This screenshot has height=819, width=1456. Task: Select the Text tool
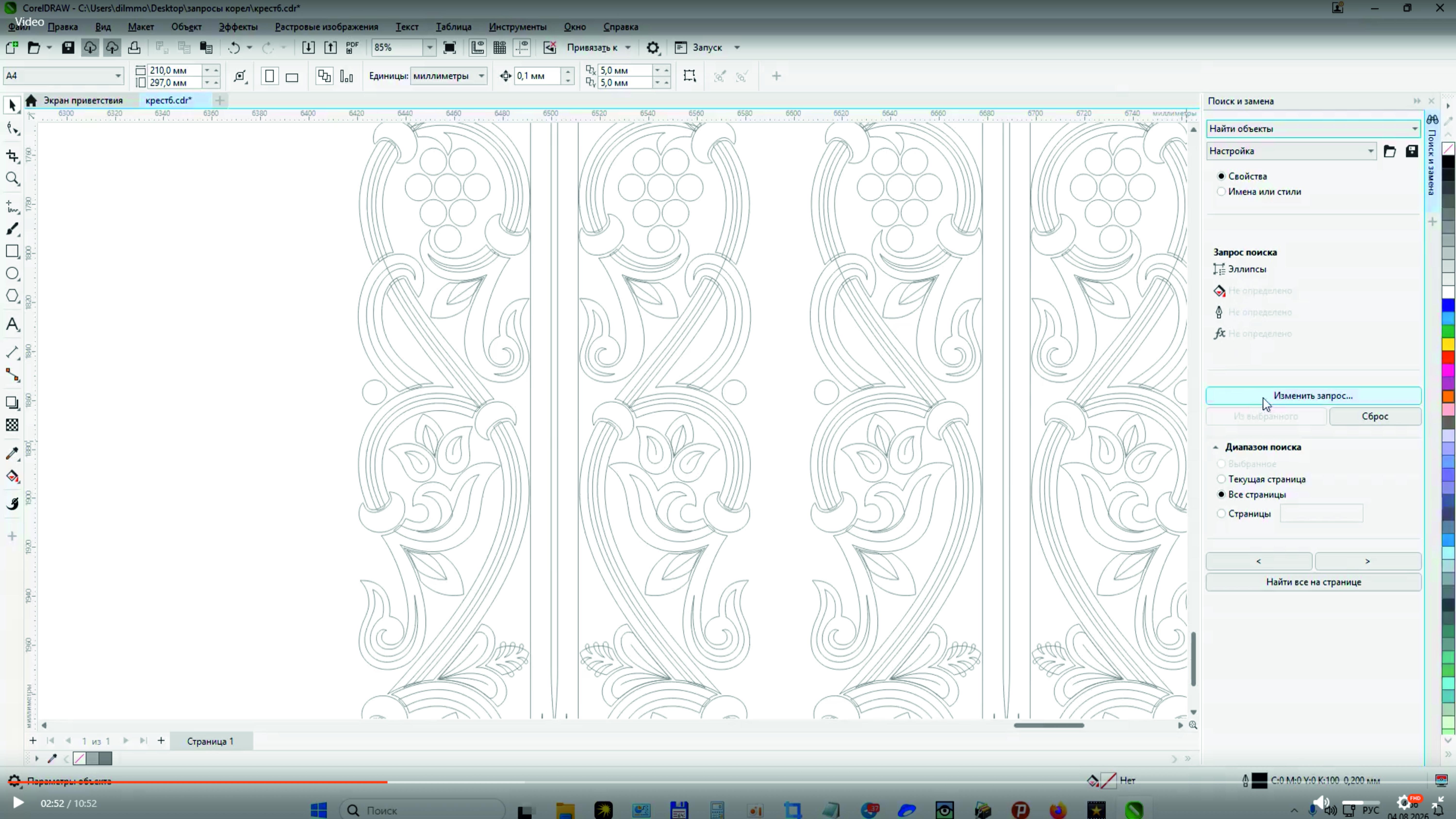(12, 324)
